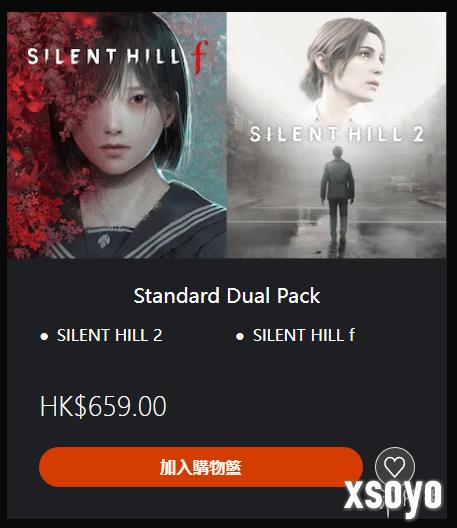Click the leaf emblem on the sailor uniform

point(104,240)
